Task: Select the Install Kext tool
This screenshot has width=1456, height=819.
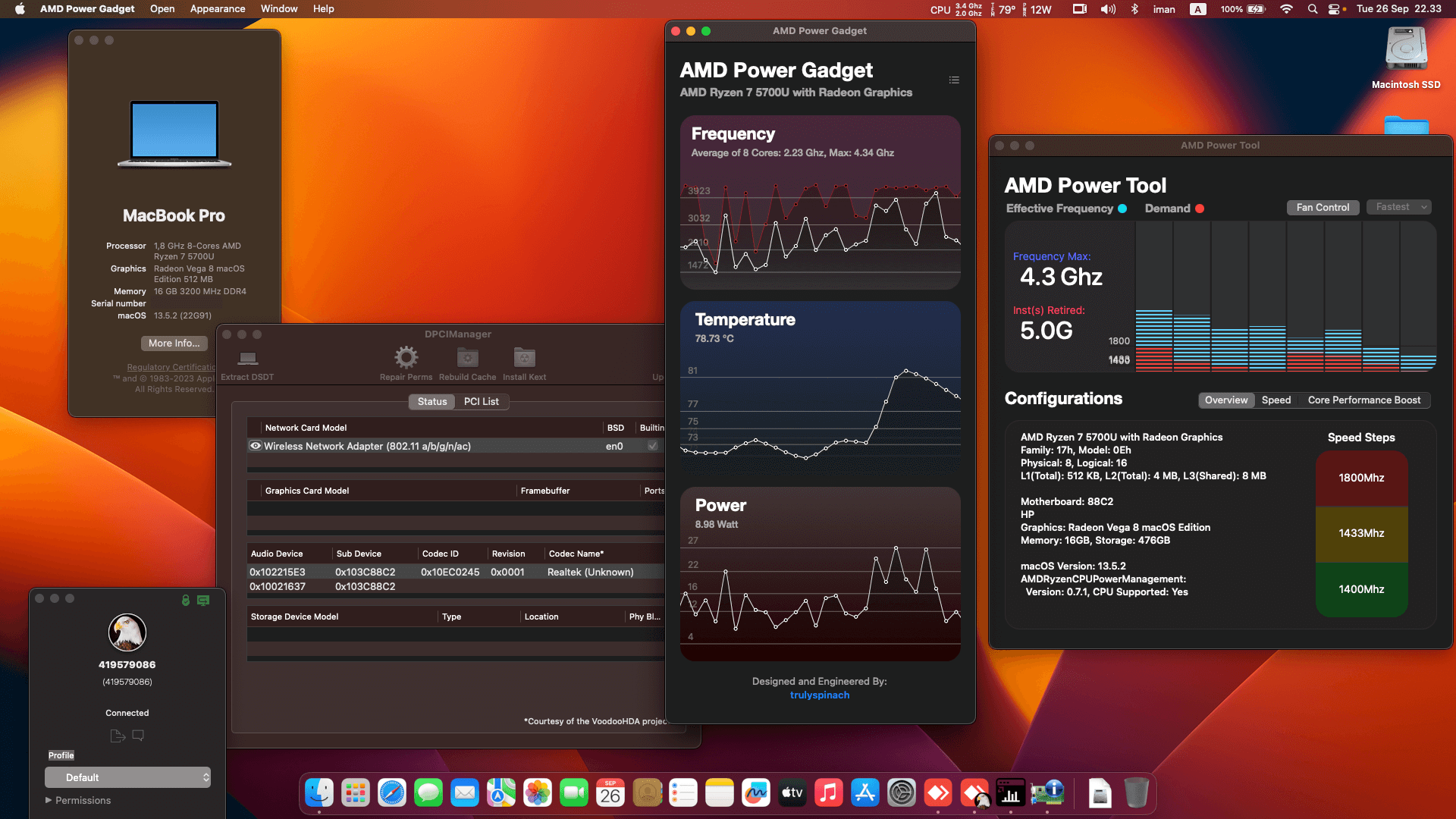Action: coord(523,358)
